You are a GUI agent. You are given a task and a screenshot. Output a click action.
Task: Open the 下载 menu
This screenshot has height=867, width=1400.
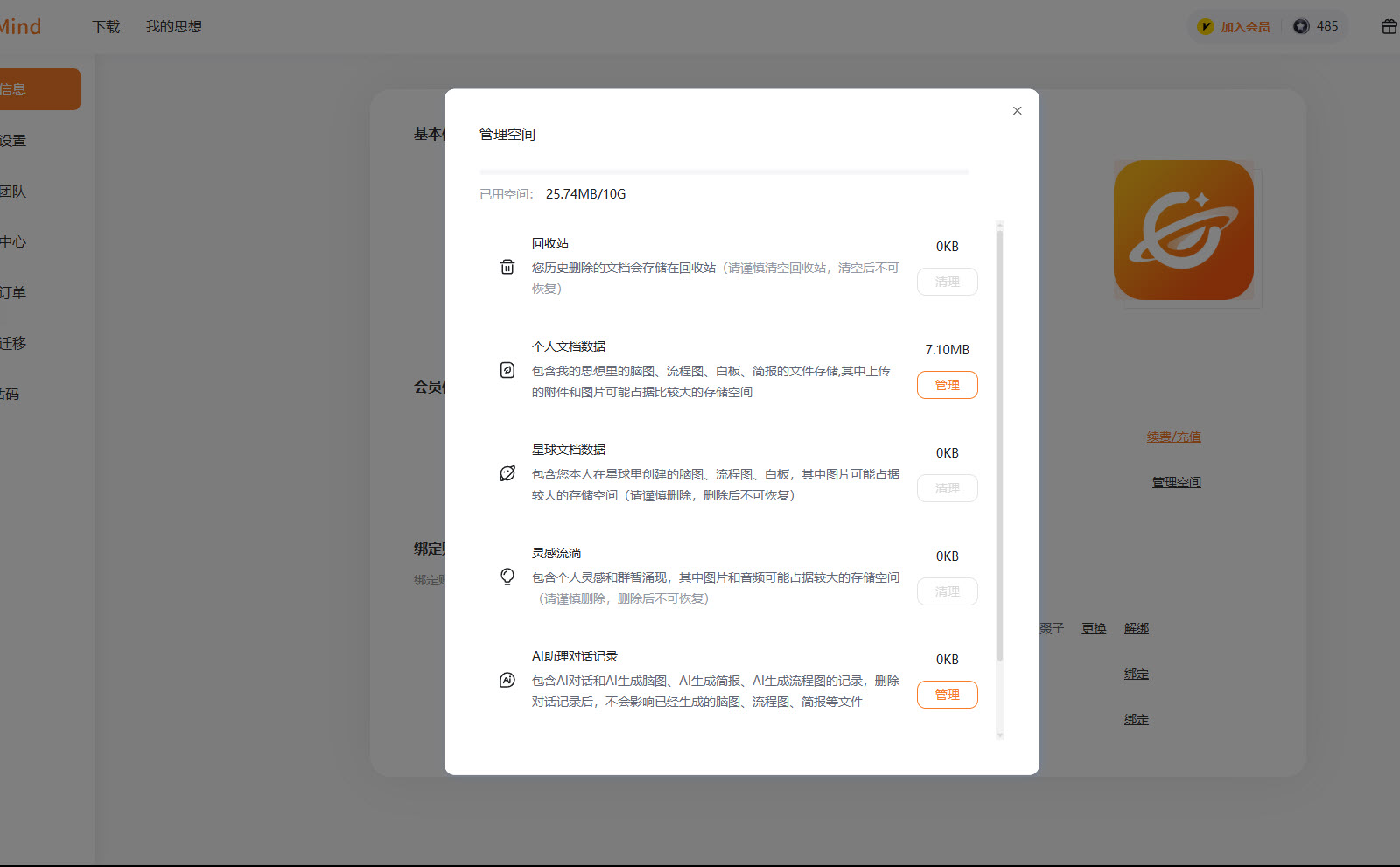[x=106, y=27]
